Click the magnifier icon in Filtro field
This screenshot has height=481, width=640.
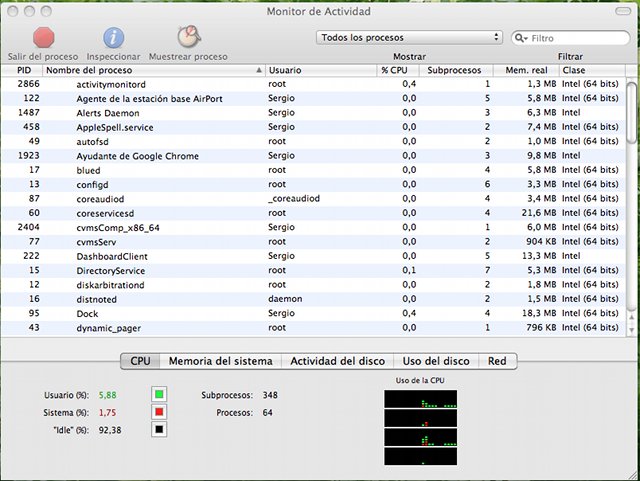point(522,38)
